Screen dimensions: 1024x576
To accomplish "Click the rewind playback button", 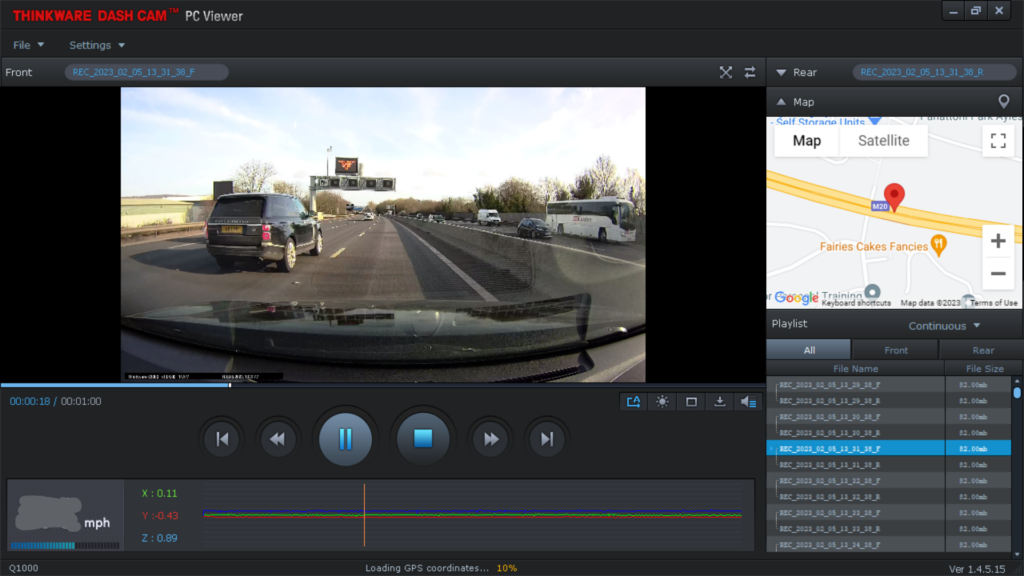I will click(x=278, y=440).
